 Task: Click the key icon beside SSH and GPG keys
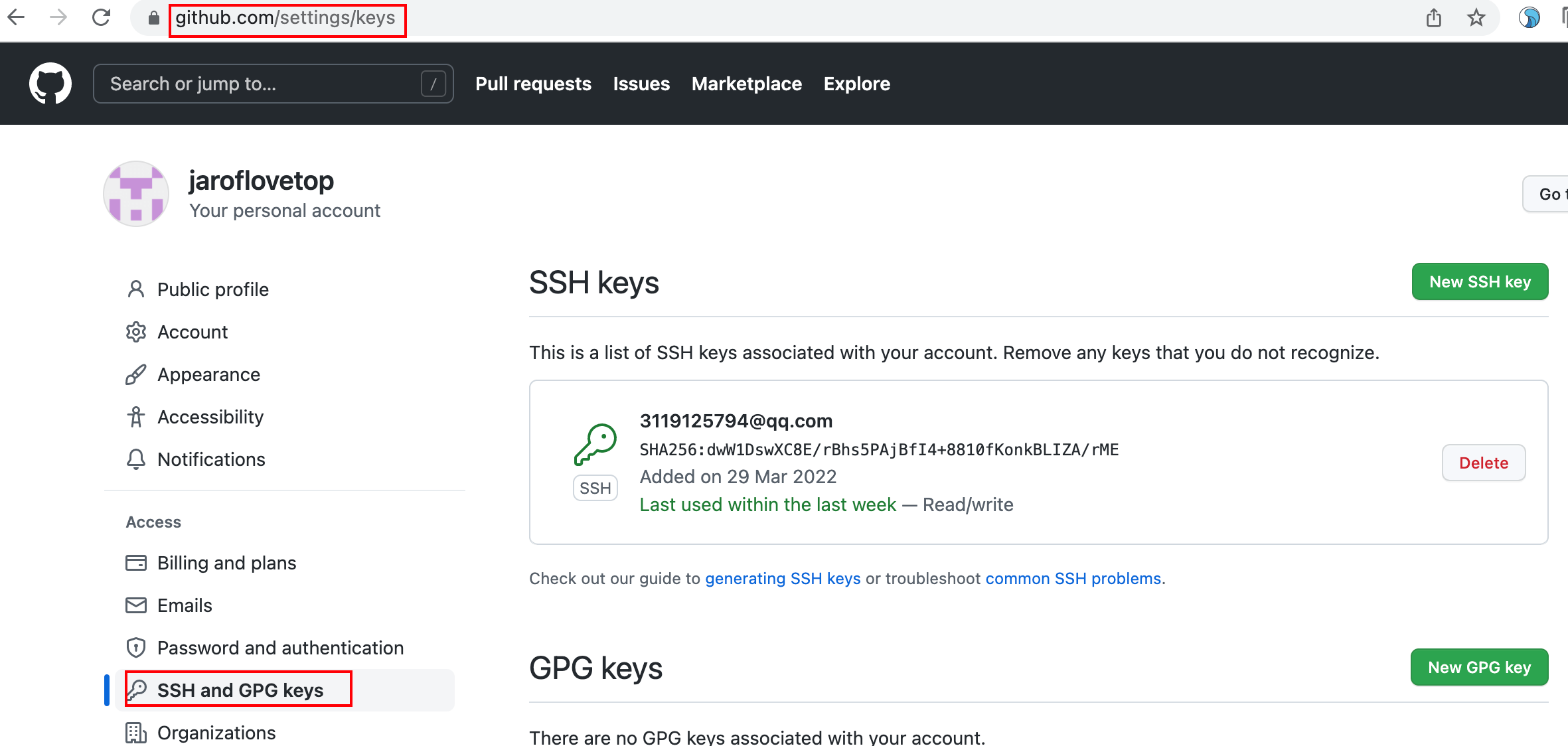[137, 690]
